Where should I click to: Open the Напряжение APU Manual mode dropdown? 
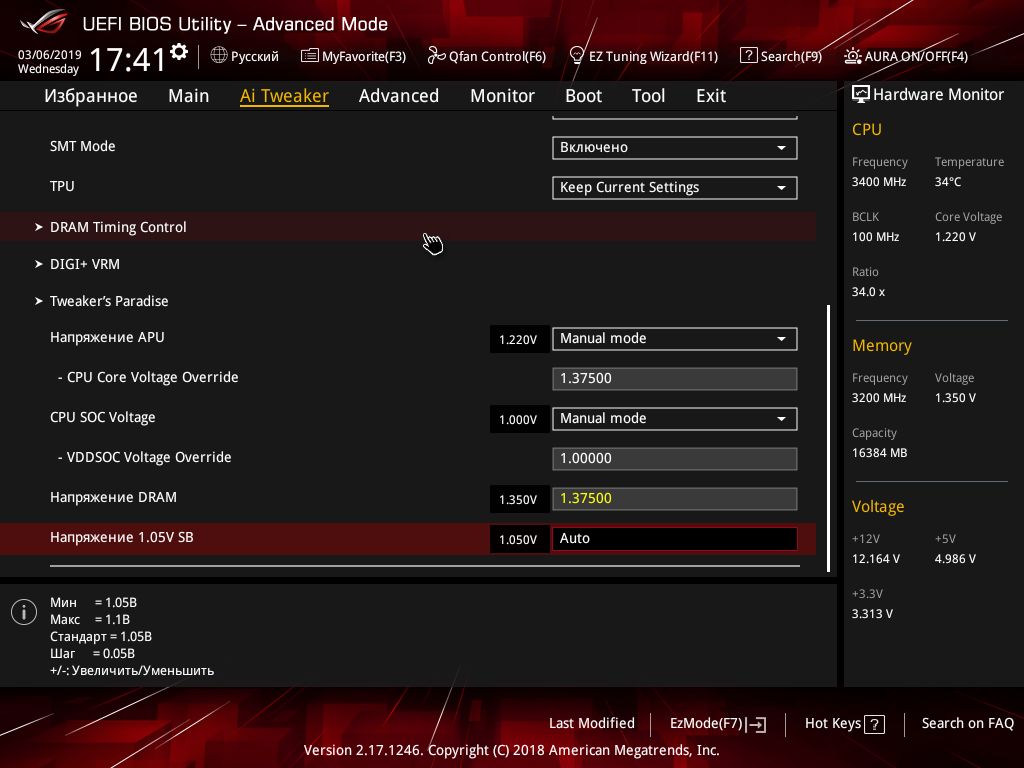click(674, 339)
